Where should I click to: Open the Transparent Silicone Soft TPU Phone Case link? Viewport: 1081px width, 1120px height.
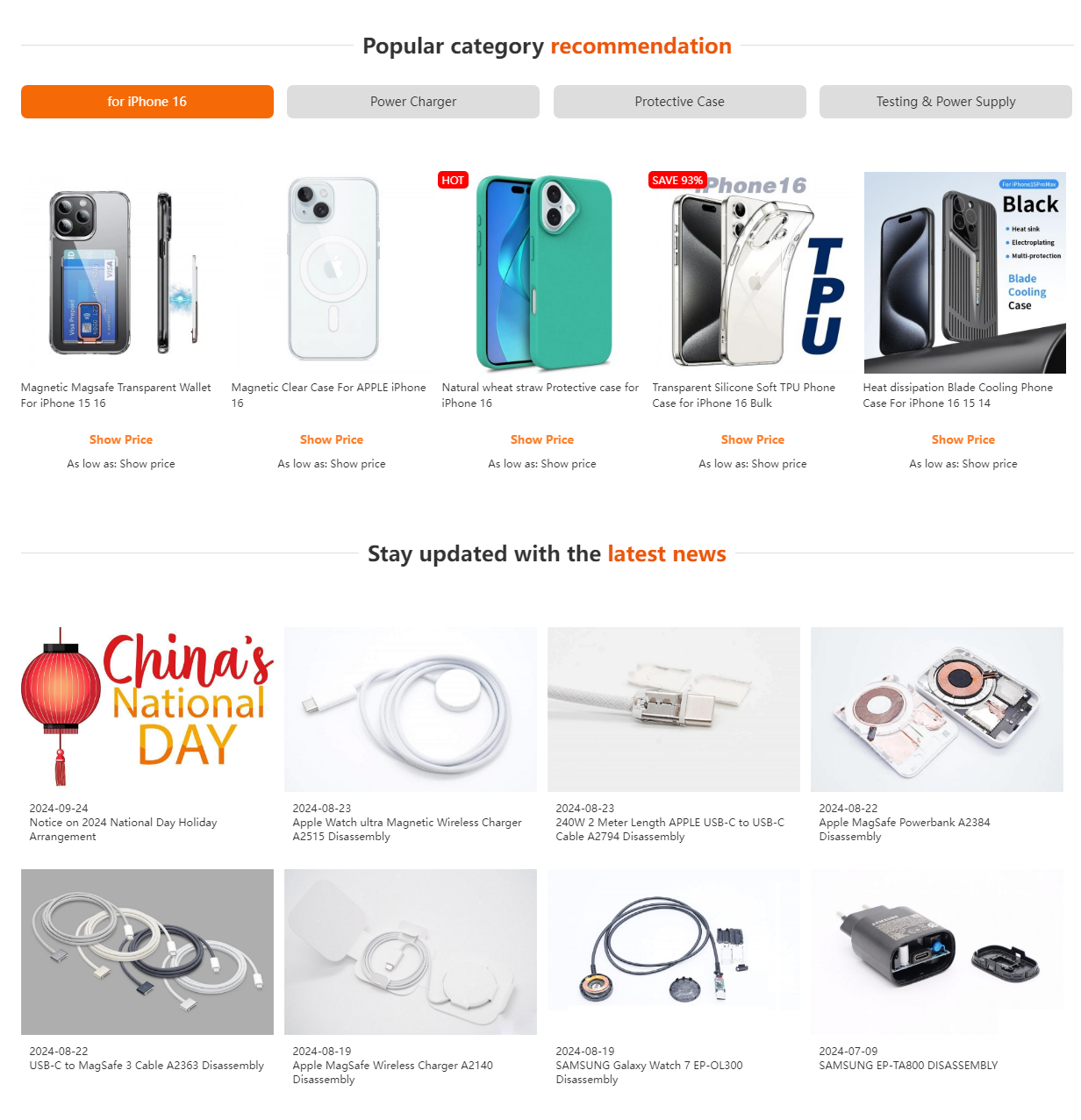[744, 395]
